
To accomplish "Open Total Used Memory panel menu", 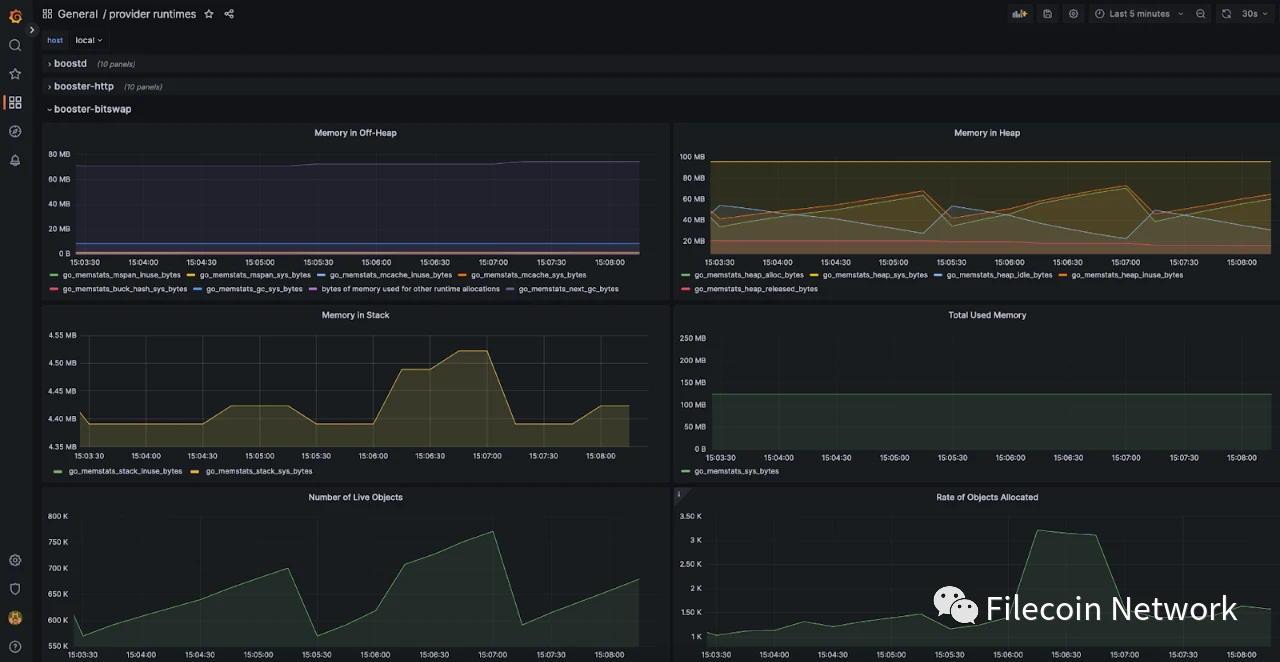I will 987,315.
